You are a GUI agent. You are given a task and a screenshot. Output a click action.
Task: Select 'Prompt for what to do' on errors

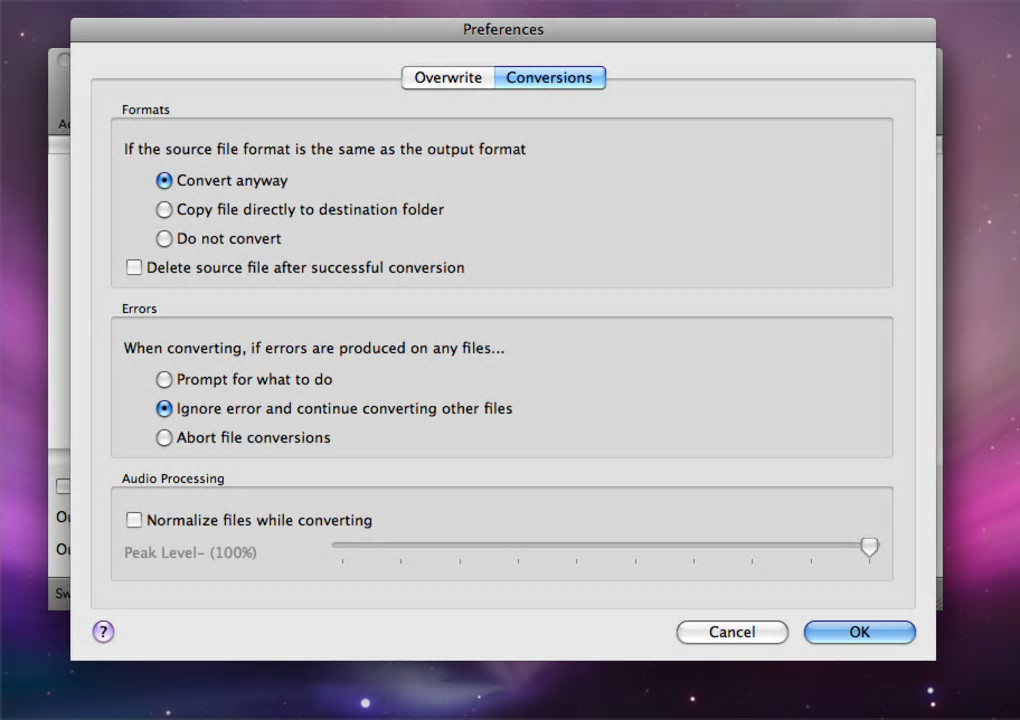[x=165, y=380]
